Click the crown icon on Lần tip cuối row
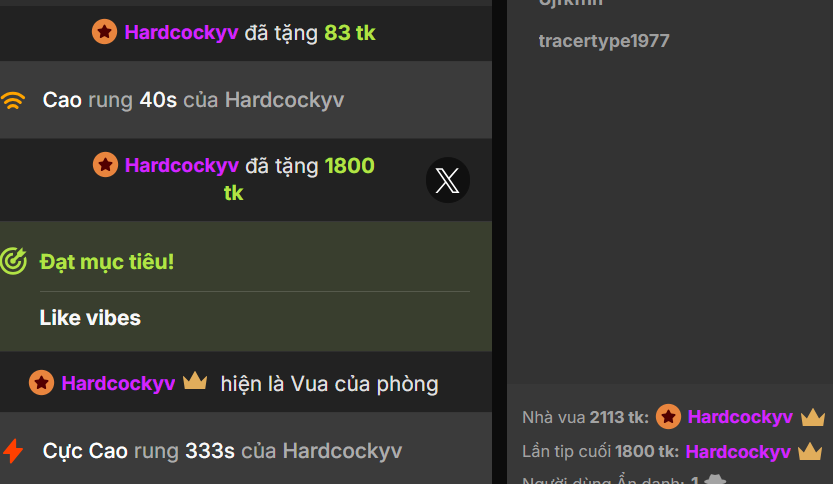The image size is (833, 484). pyautogui.click(x=810, y=452)
